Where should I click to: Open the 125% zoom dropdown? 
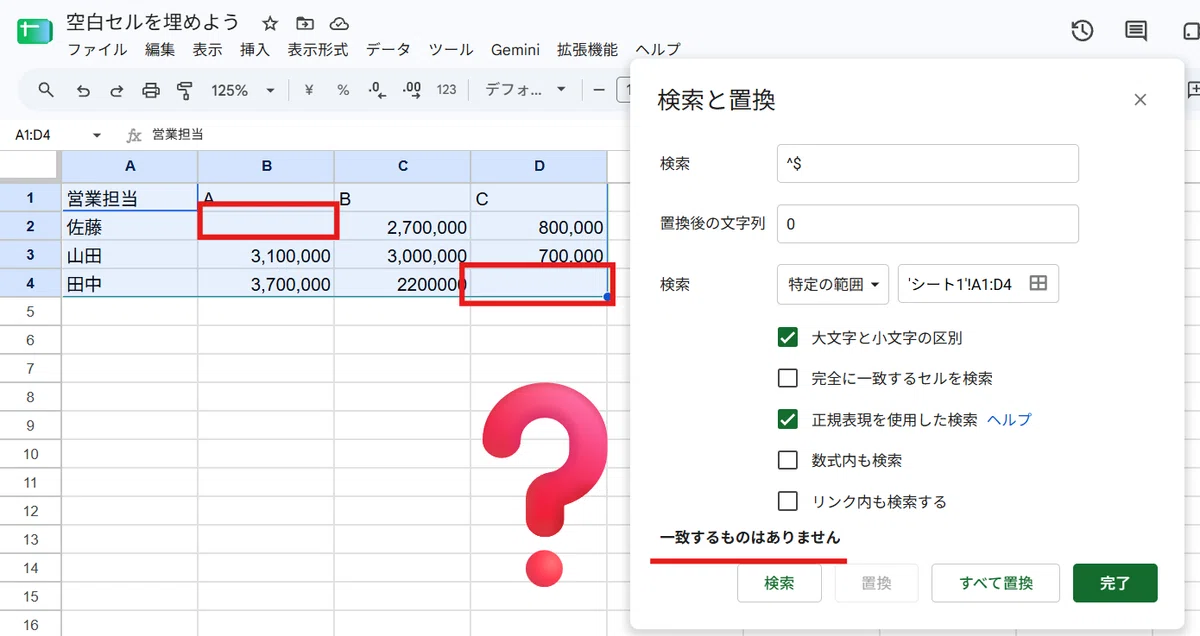tap(243, 90)
